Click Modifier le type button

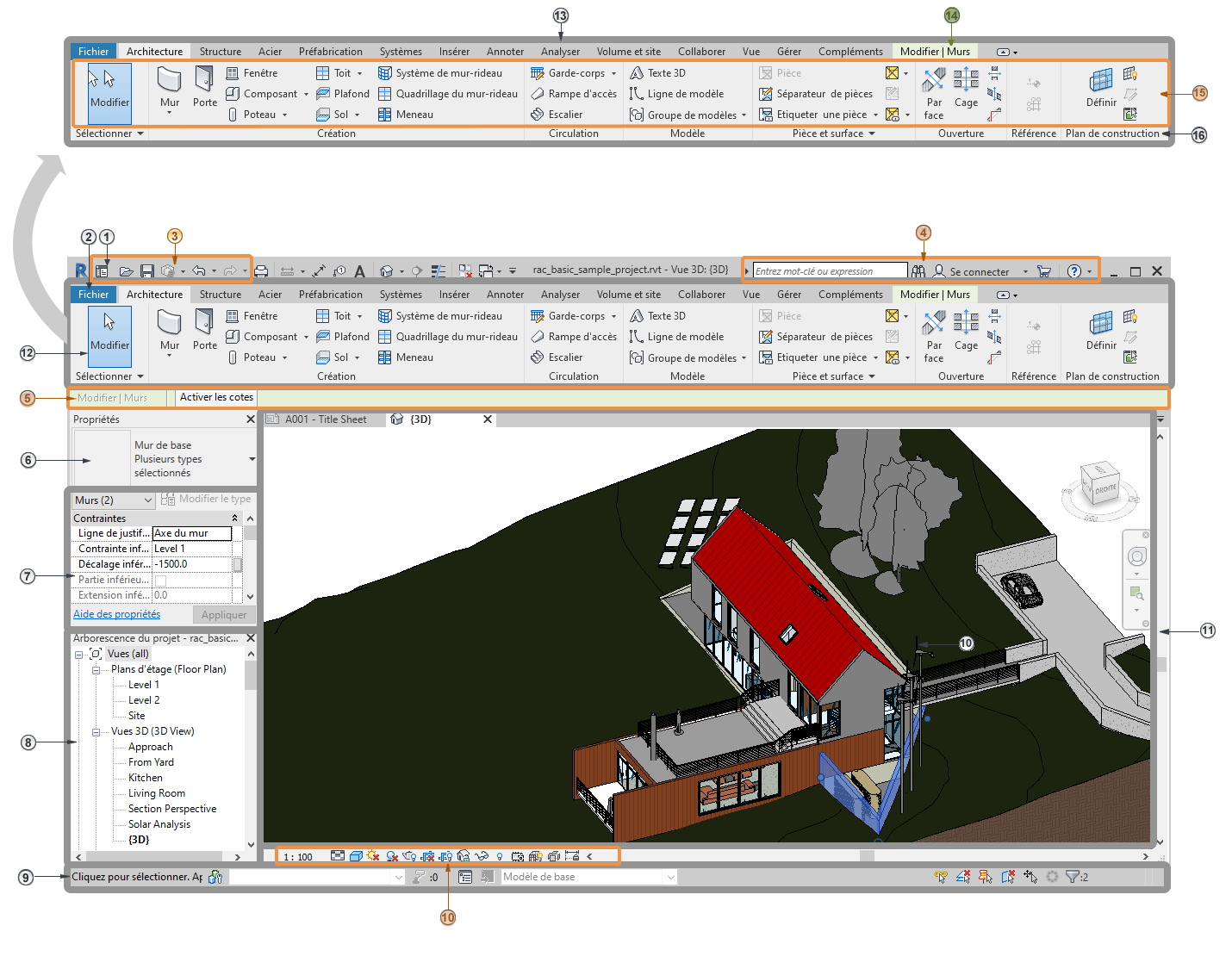[x=207, y=499]
